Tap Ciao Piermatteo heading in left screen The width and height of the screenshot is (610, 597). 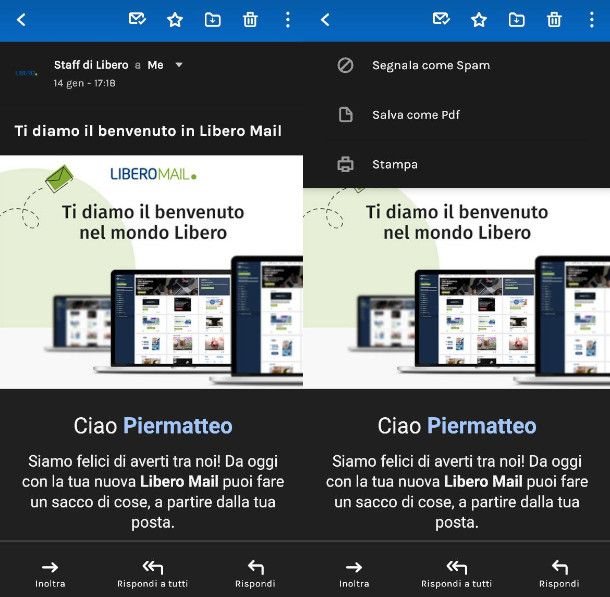click(153, 425)
